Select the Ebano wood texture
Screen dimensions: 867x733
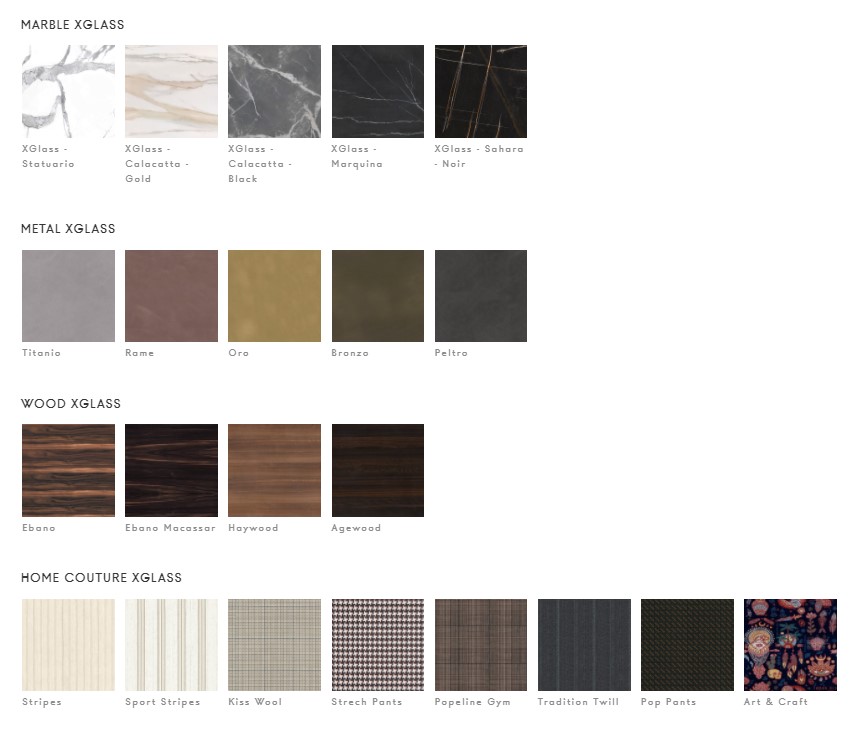tap(69, 470)
